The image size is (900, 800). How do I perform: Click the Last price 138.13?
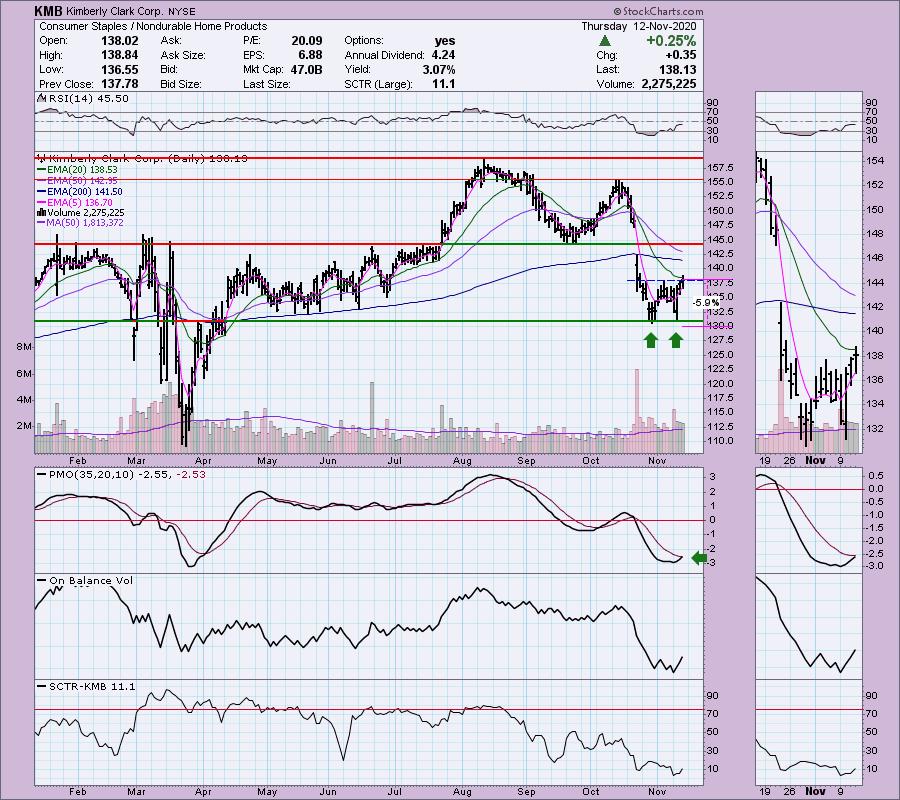(678, 69)
